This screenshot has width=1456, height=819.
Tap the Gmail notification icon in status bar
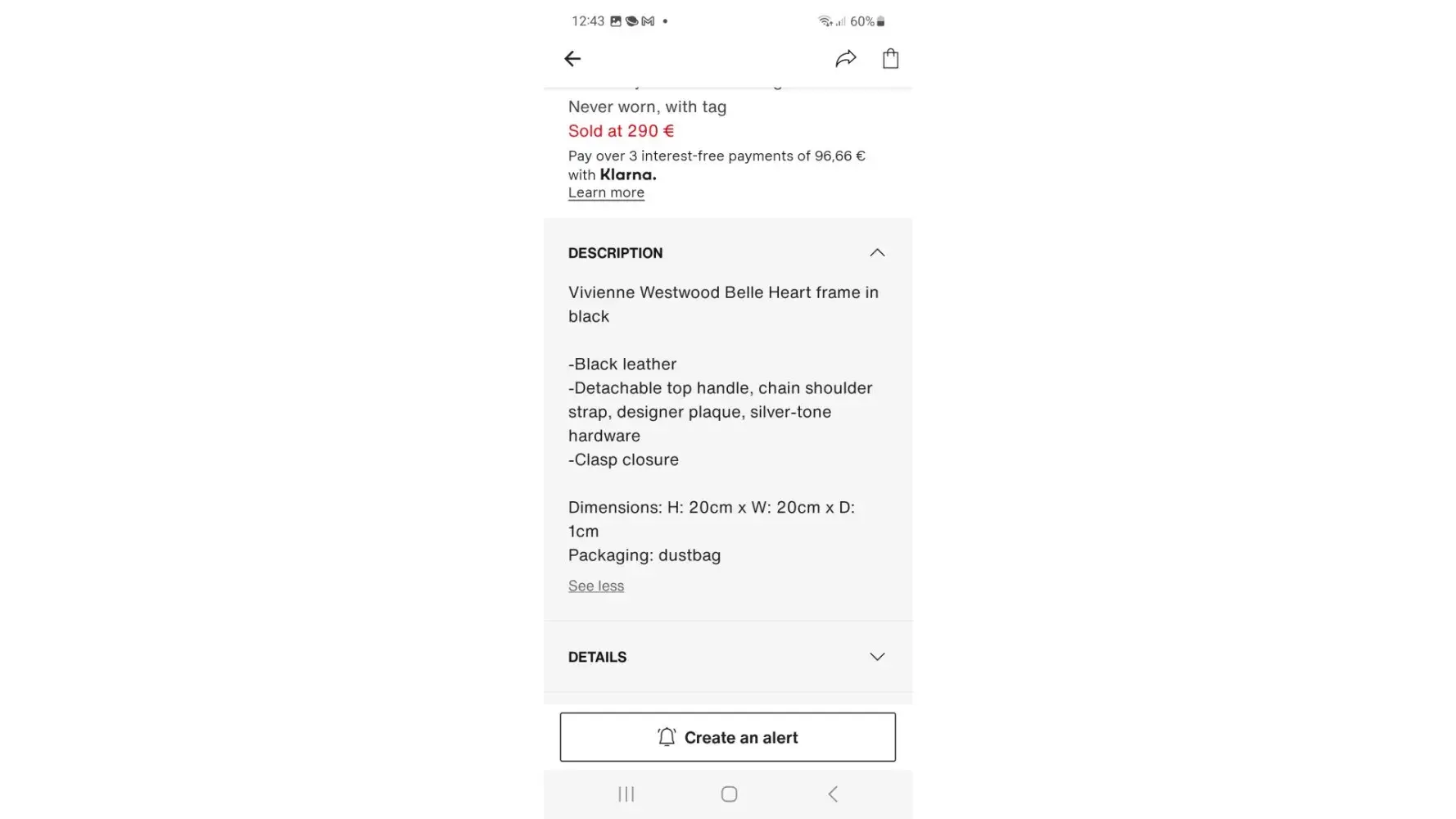click(x=648, y=21)
